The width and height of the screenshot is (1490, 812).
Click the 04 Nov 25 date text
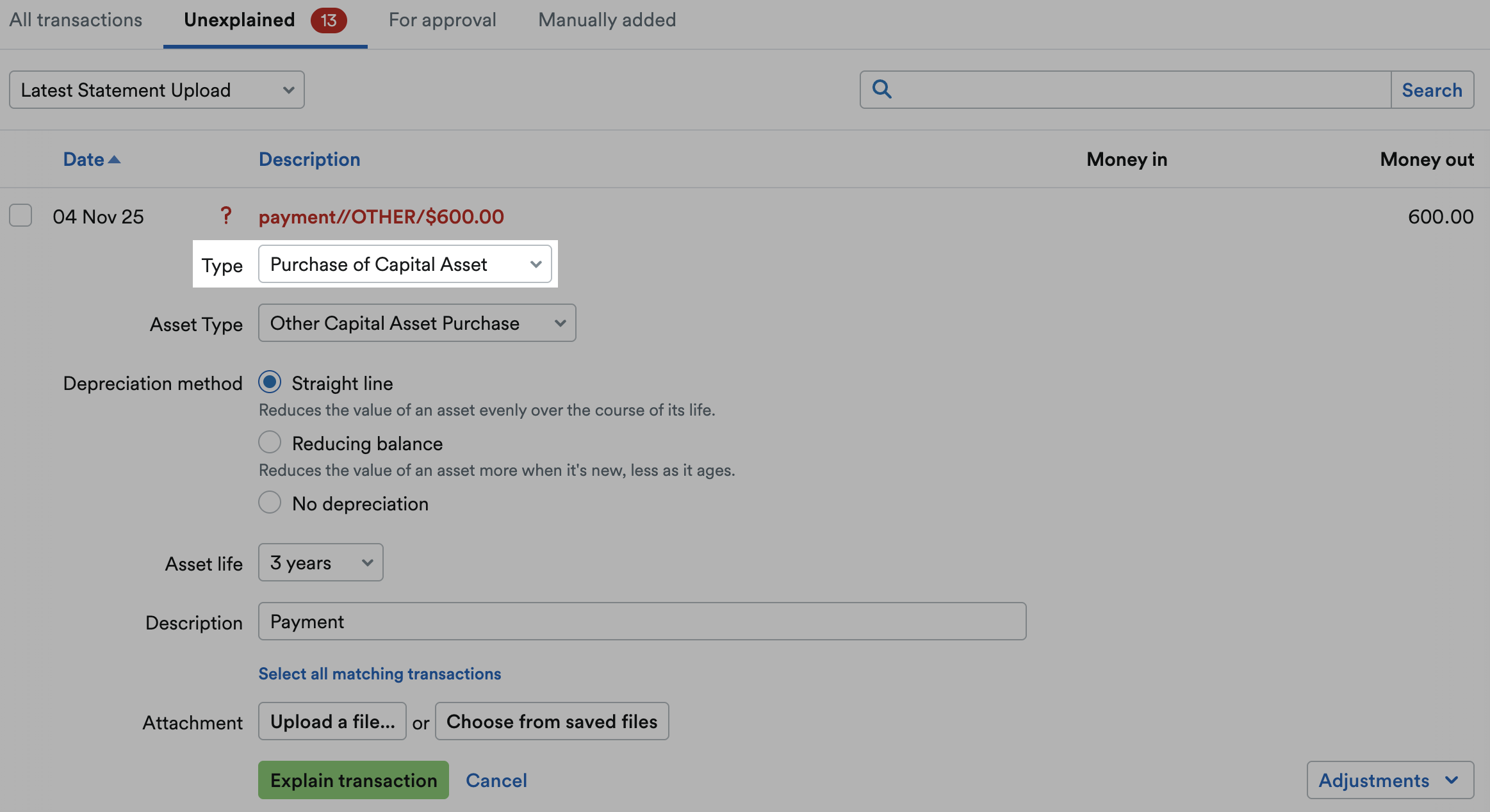98,216
